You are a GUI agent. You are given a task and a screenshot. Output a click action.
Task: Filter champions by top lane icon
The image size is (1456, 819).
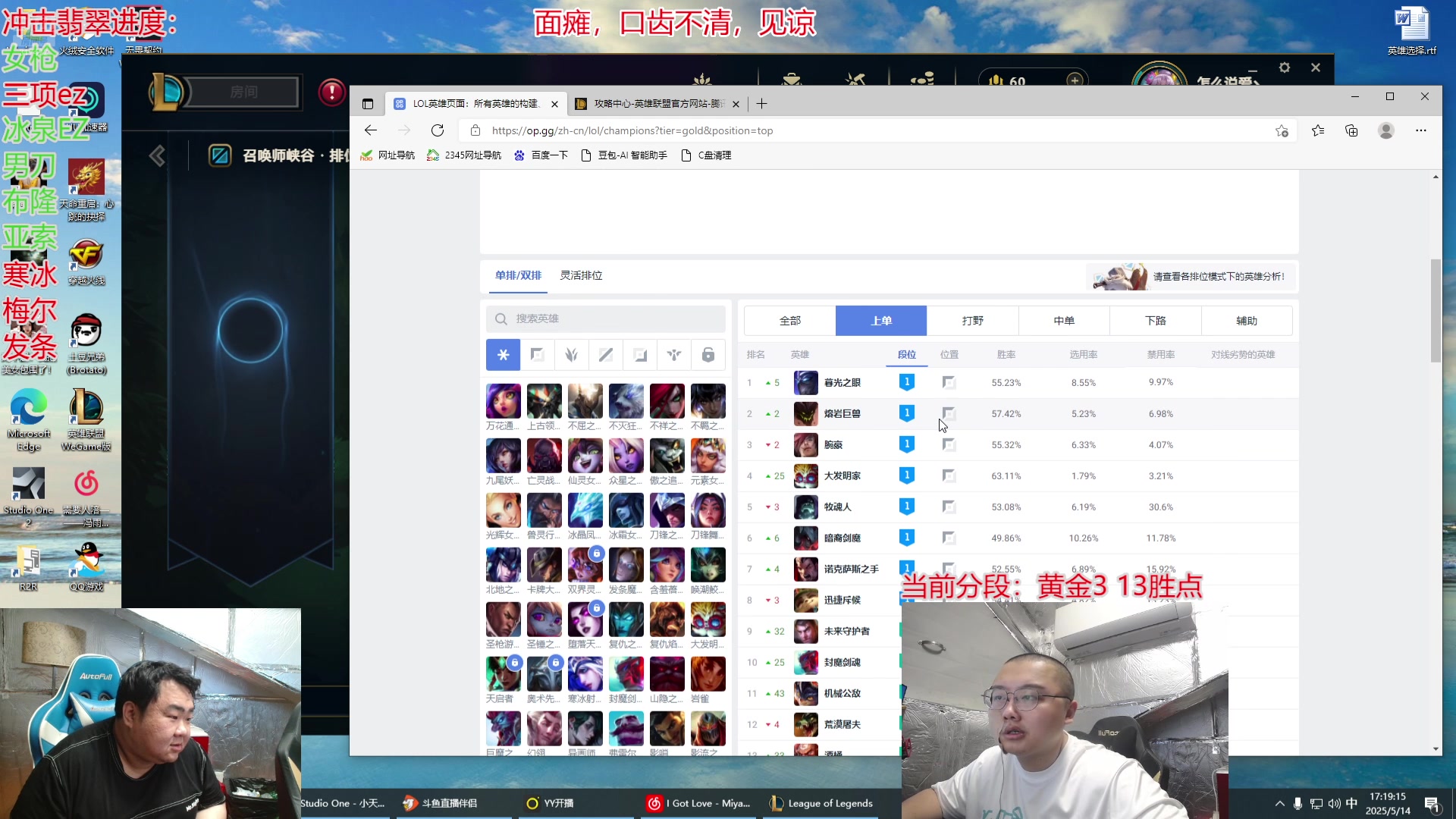tap(537, 354)
